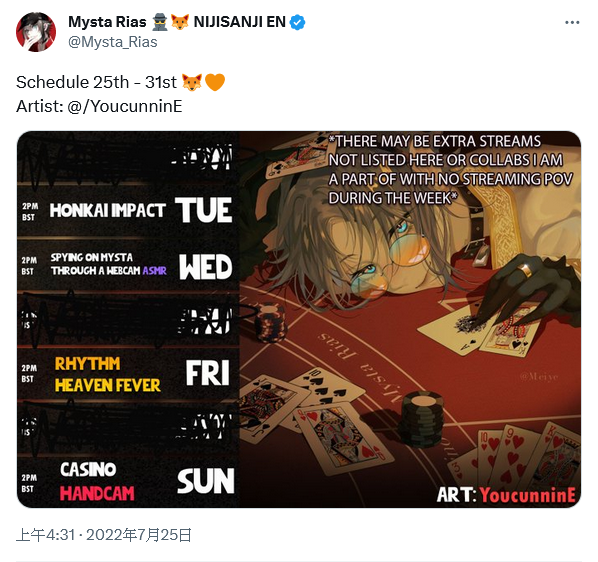Click the fox emoji after Schedule text
598x562 pixels.
coord(192,82)
